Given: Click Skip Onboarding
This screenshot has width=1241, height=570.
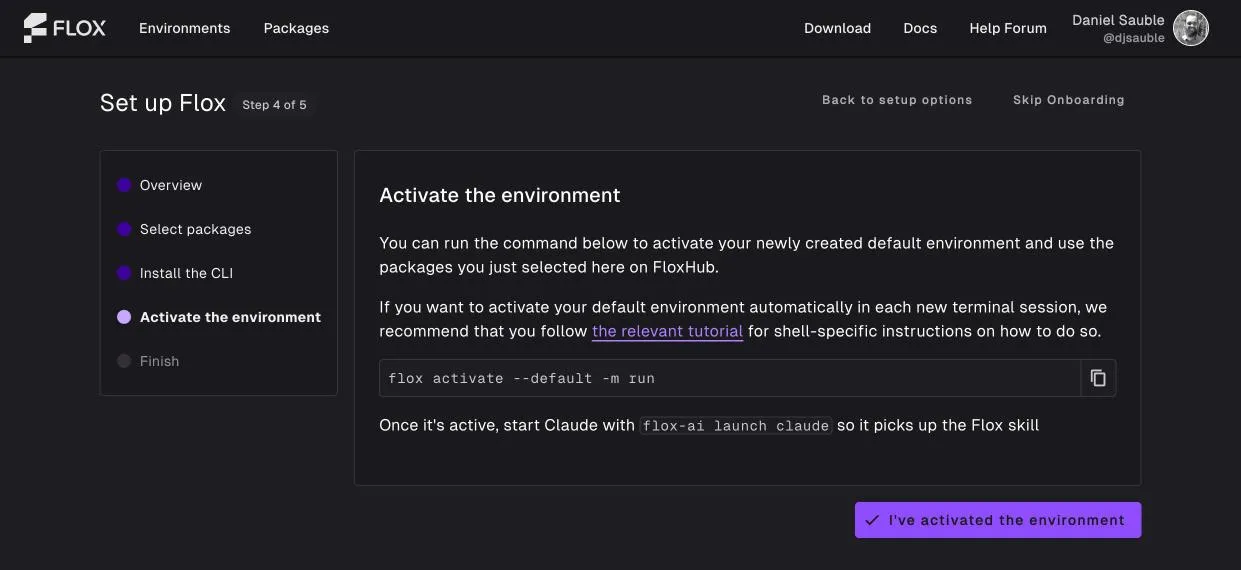Looking at the screenshot, I should click(x=1068, y=100).
